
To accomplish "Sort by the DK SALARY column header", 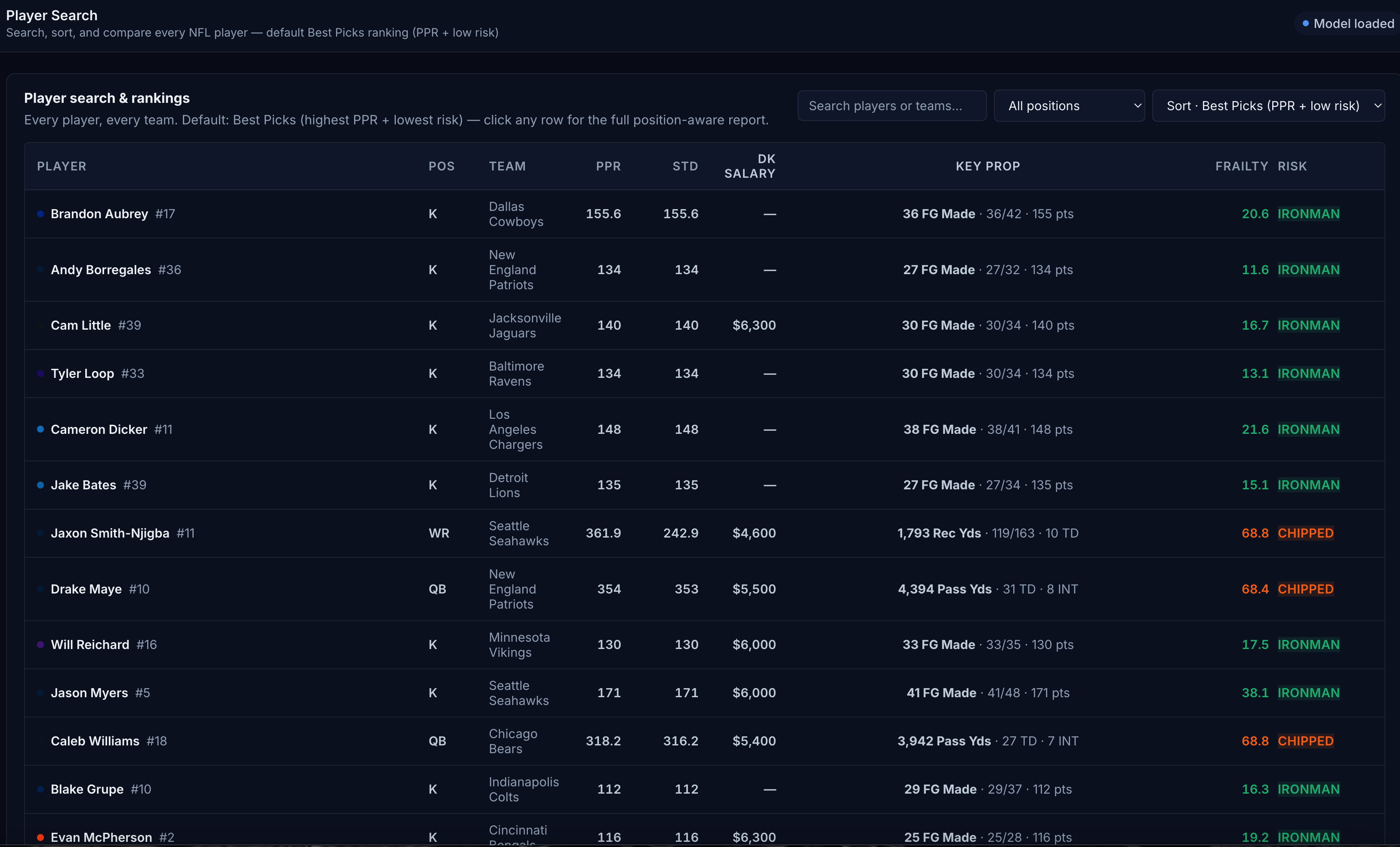I will pos(749,166).
